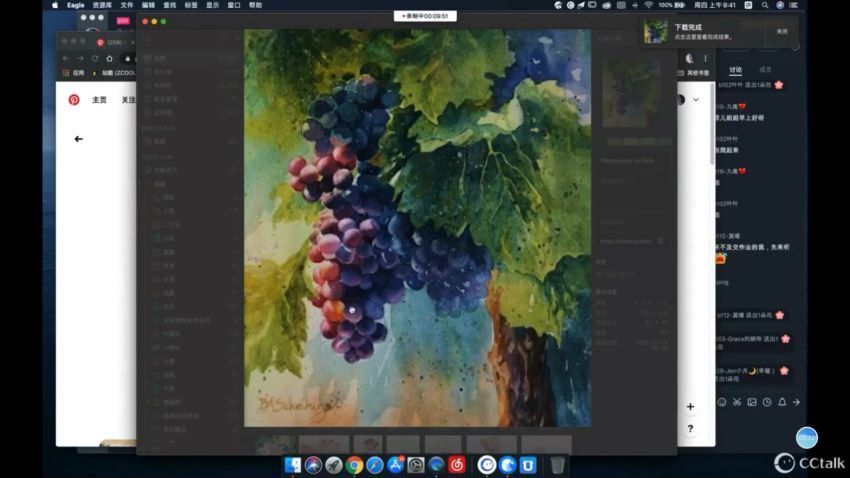Open the Apple menu
Viewport: 850px width, 478px height.
pyautogui.click(x=55, y=5)
